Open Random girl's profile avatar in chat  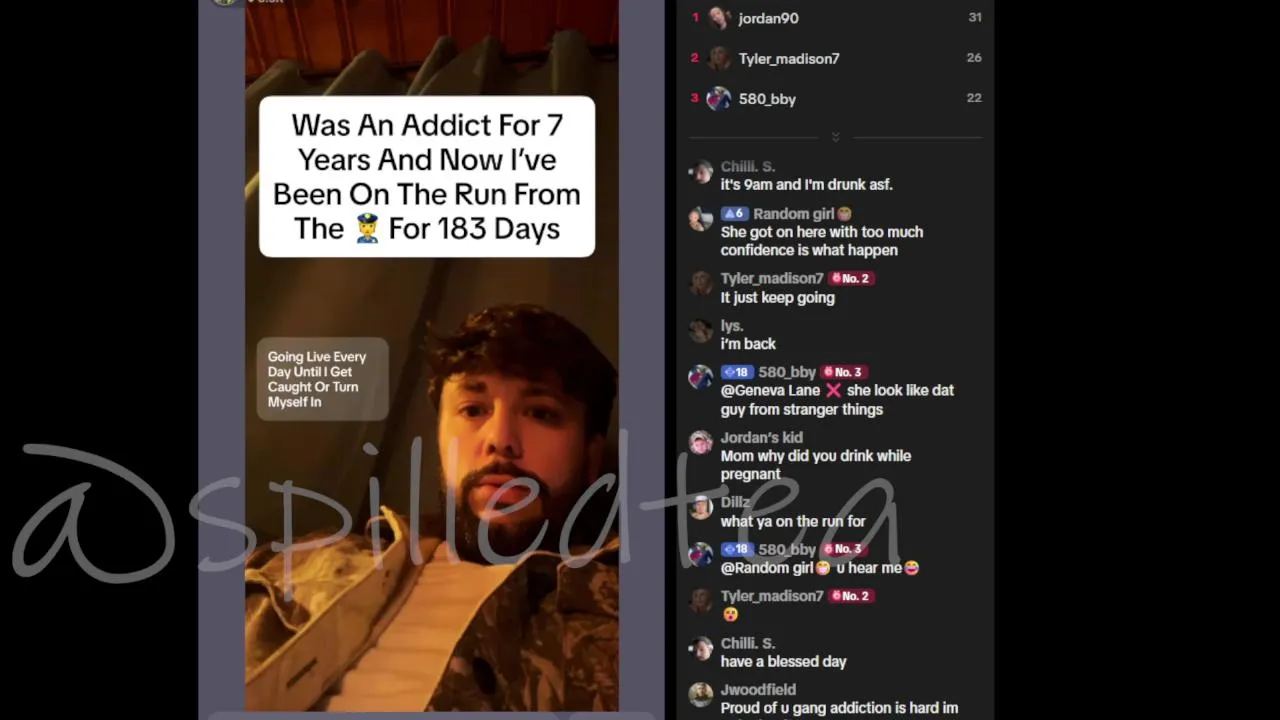point(701,219)
